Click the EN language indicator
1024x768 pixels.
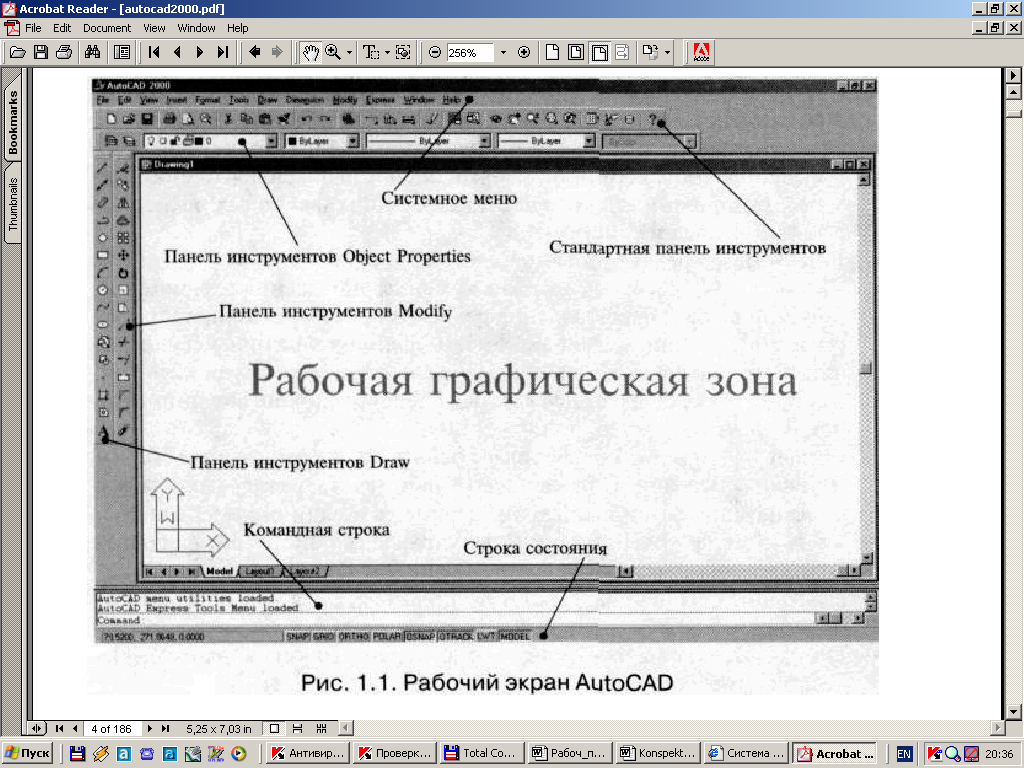(904, 754)
